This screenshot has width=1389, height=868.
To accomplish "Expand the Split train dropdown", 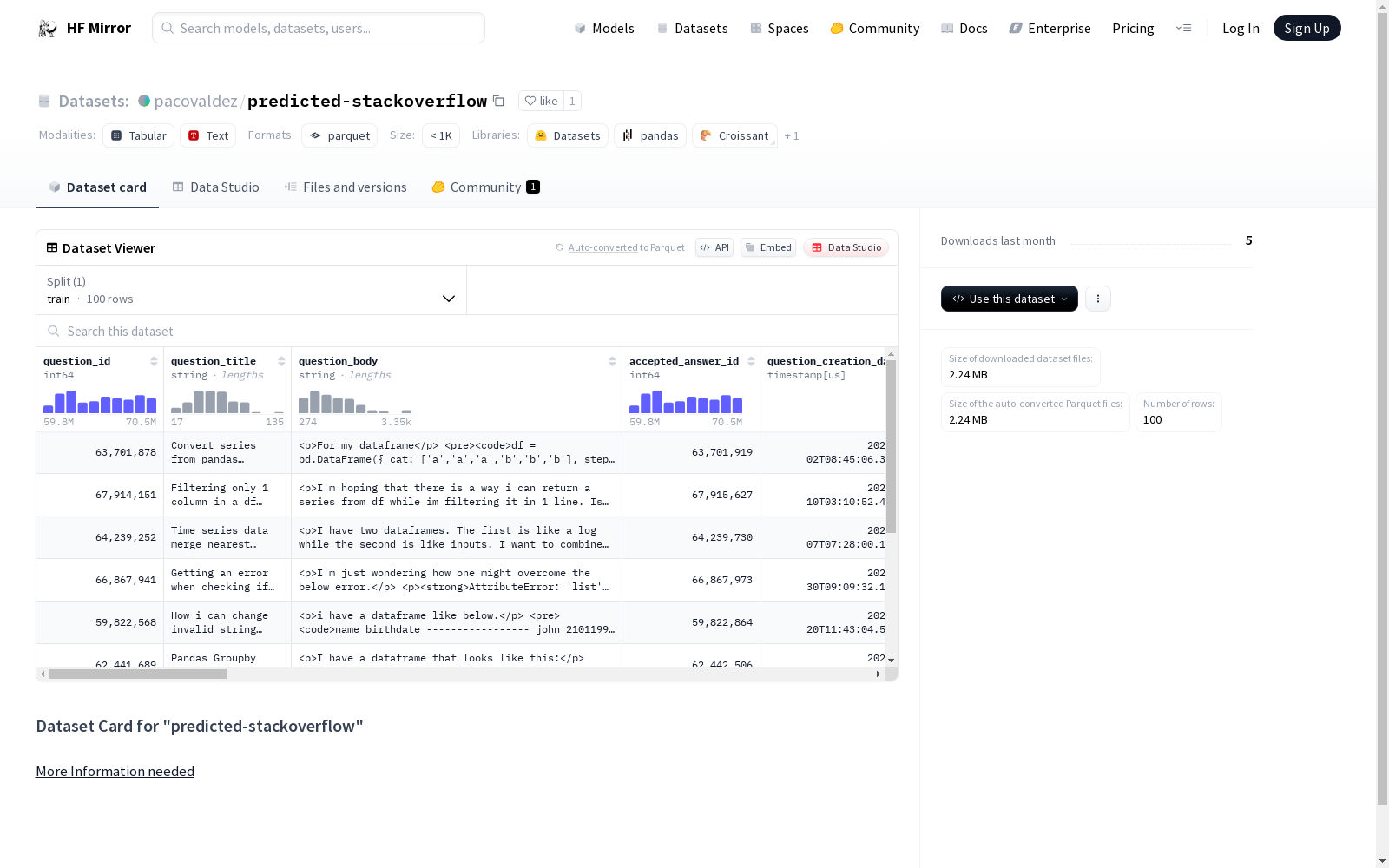I will tap(252, 290).
